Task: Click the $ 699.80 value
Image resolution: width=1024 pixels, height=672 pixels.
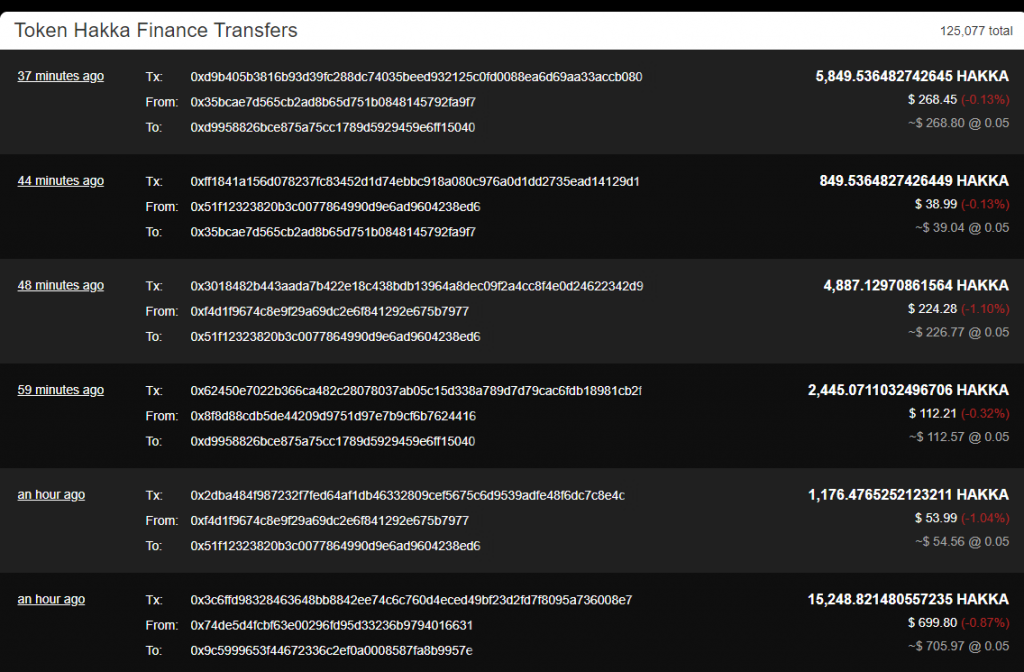Action: (933, 623)
